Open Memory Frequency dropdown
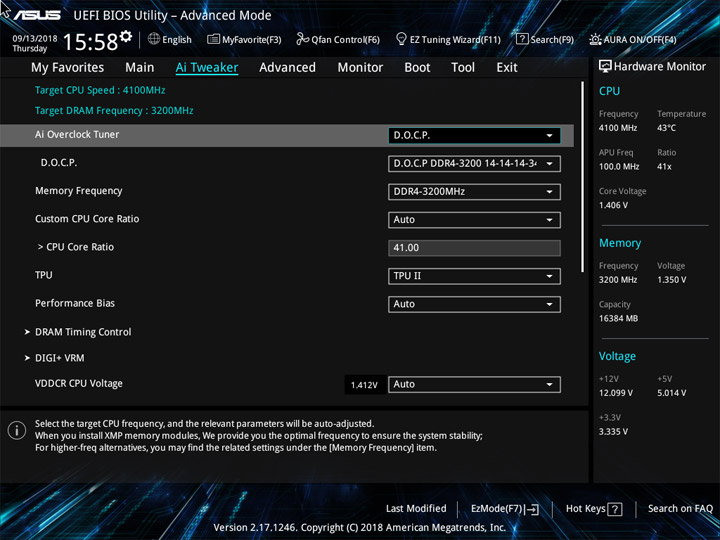The width and height of the screenshot is (720, 540). tap(474, 192)
